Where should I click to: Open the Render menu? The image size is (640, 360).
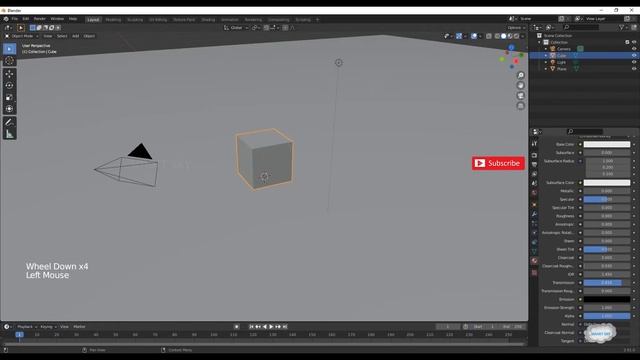[x=40, y=19]
